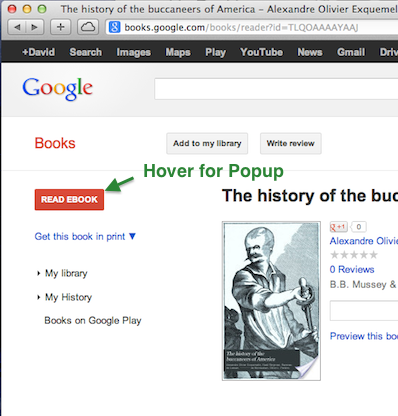The height and width of the screenshot is (416, 398).
Task: Click the Google favicon in address bar
Action: (x=114, y=27)
